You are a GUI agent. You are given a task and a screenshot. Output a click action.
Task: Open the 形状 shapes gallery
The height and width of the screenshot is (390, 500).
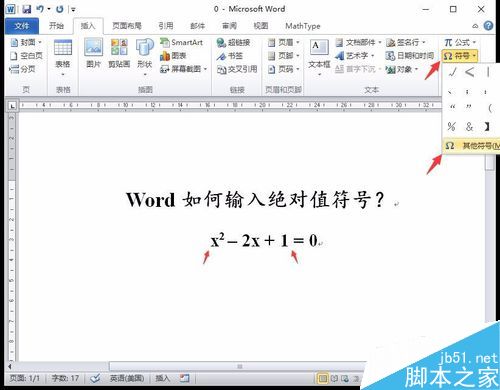145,57
